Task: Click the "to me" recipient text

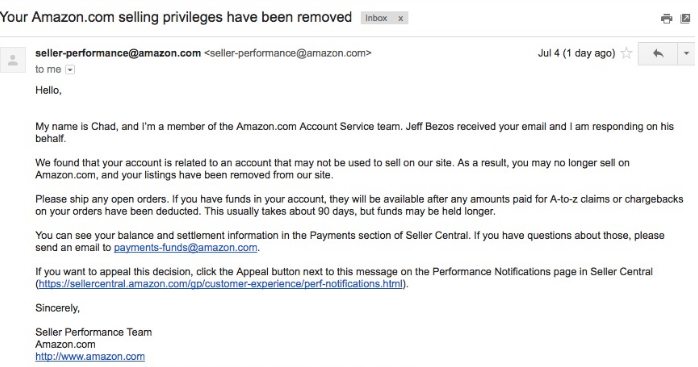Action: pos(48,69)
